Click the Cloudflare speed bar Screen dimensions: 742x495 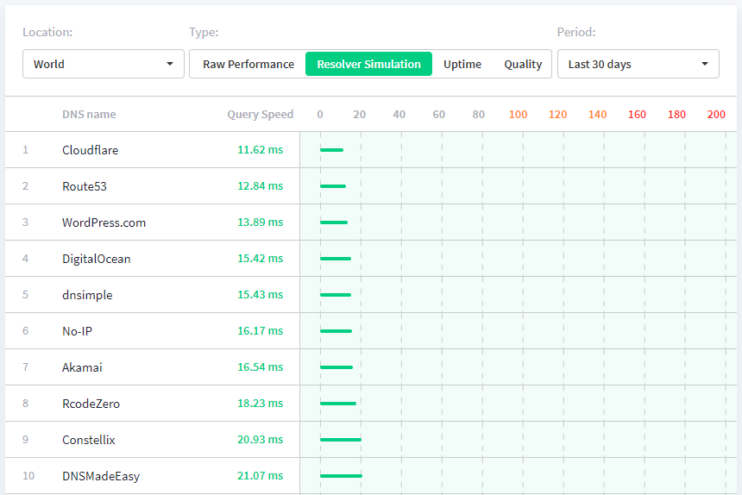tap(332, 150)
